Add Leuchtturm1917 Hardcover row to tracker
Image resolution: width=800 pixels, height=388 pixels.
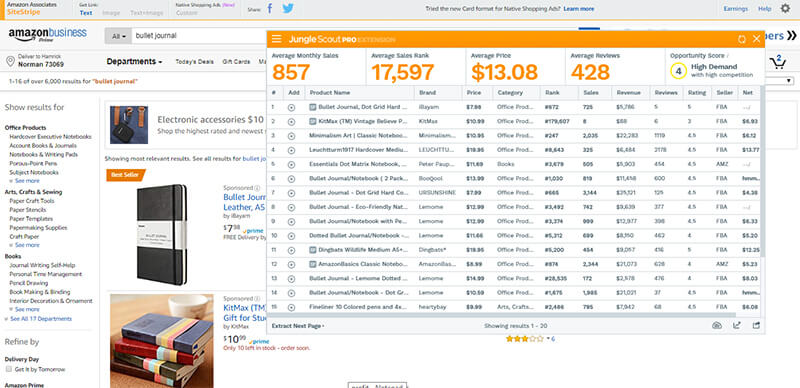(x=291, y=150)
